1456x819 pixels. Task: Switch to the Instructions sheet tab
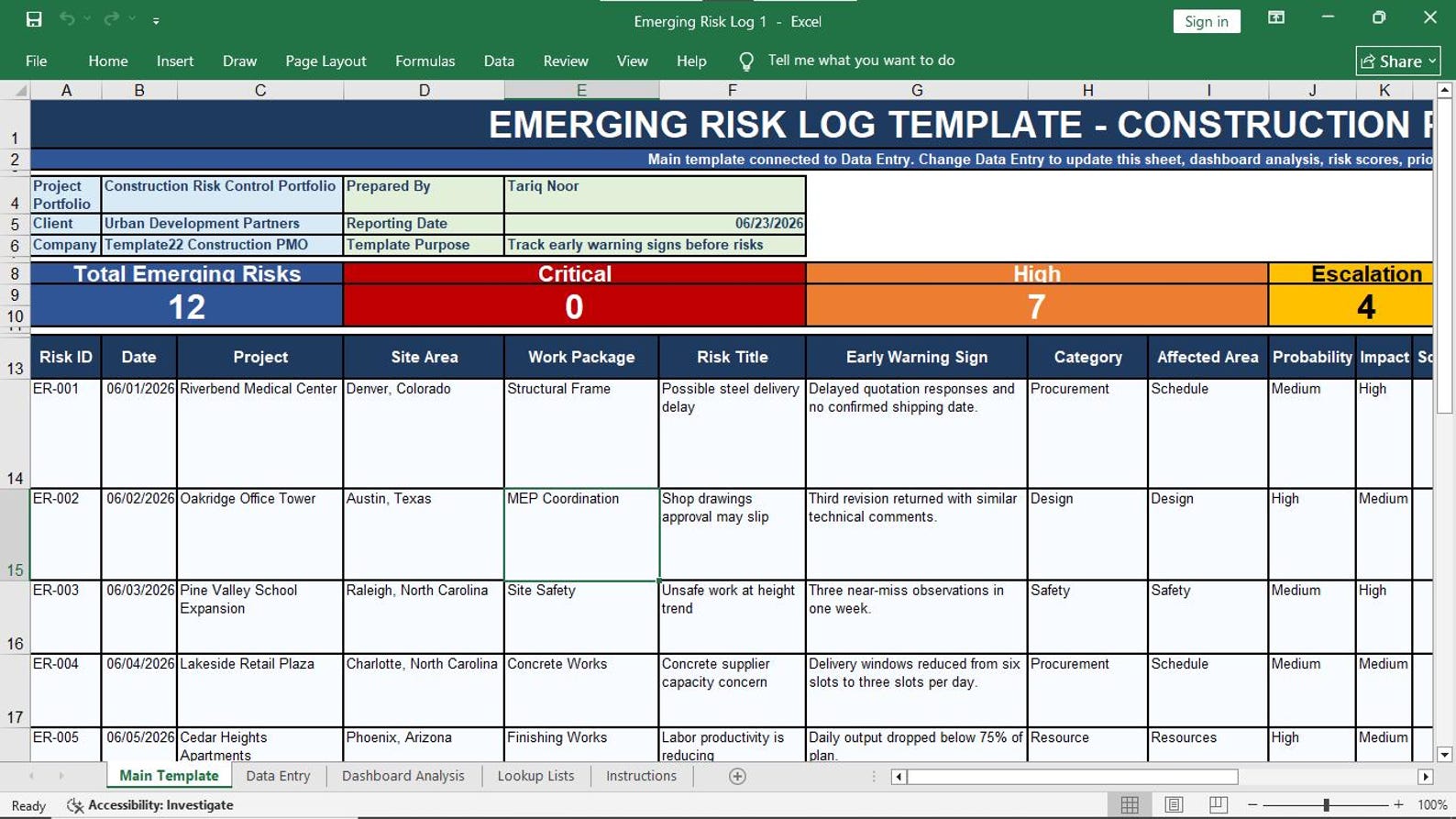641,776
